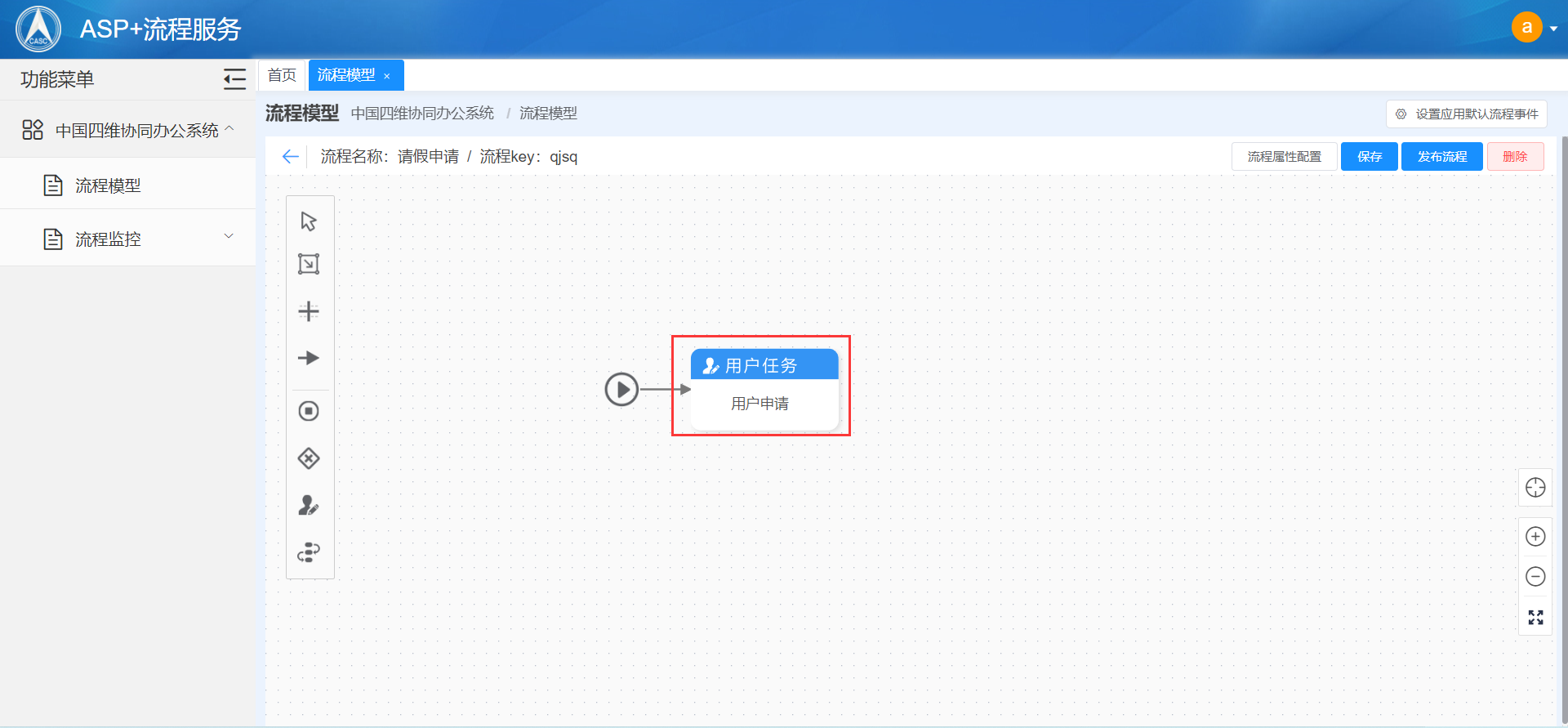The image size is (1568, 728).
Task: Pick the space tool plus icon
Action: pyautogui.click(x=309, y=311)
